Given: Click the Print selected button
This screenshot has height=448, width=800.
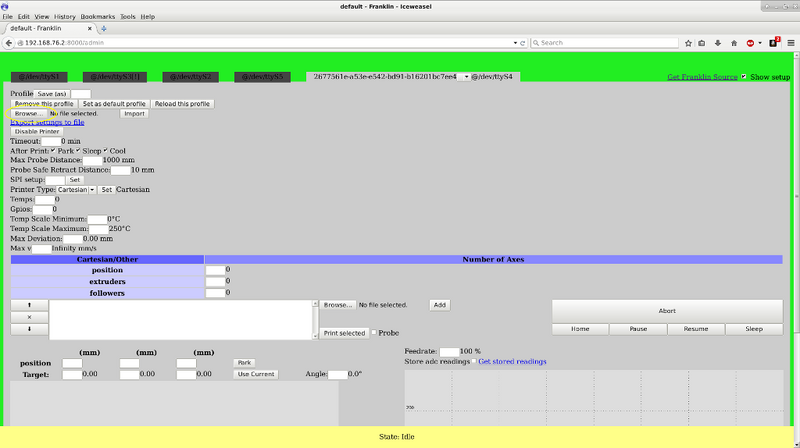Looking at the screenshot, I should click(344, 333).
